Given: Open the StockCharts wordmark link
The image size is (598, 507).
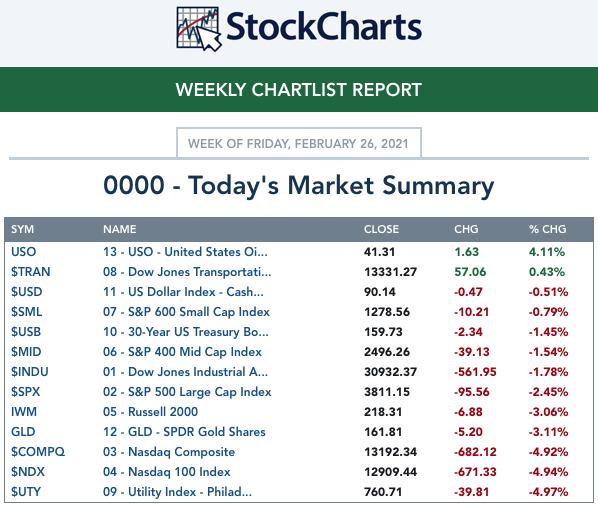Looking at the screenshot, I should [x=324, y=27].
